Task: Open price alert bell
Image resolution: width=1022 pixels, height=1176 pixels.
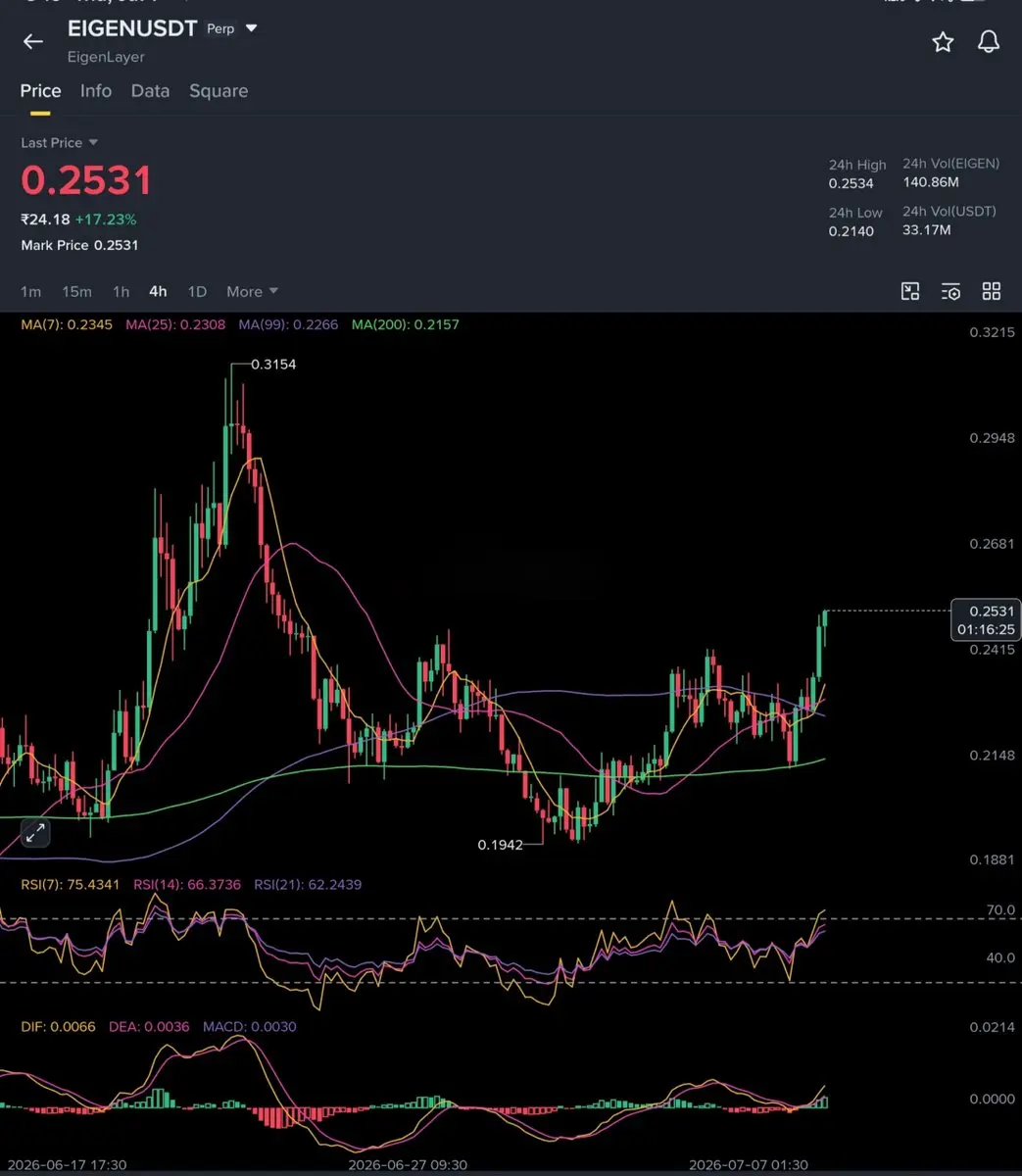Action: 989,41
